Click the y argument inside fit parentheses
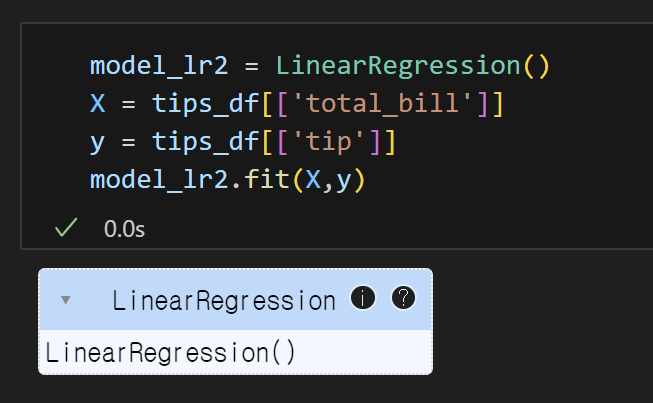This screenshot has width=653, height=403. [x=344, y=182]
